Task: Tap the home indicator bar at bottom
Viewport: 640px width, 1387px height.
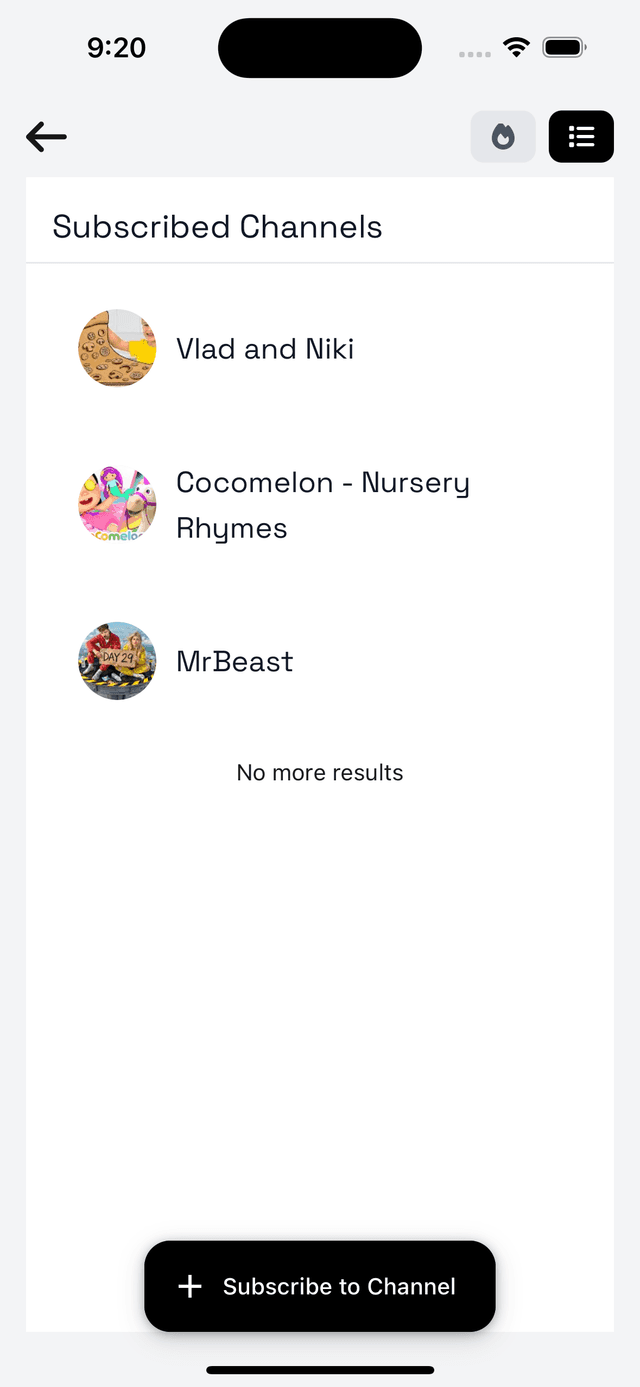Action: [320, 1370]
